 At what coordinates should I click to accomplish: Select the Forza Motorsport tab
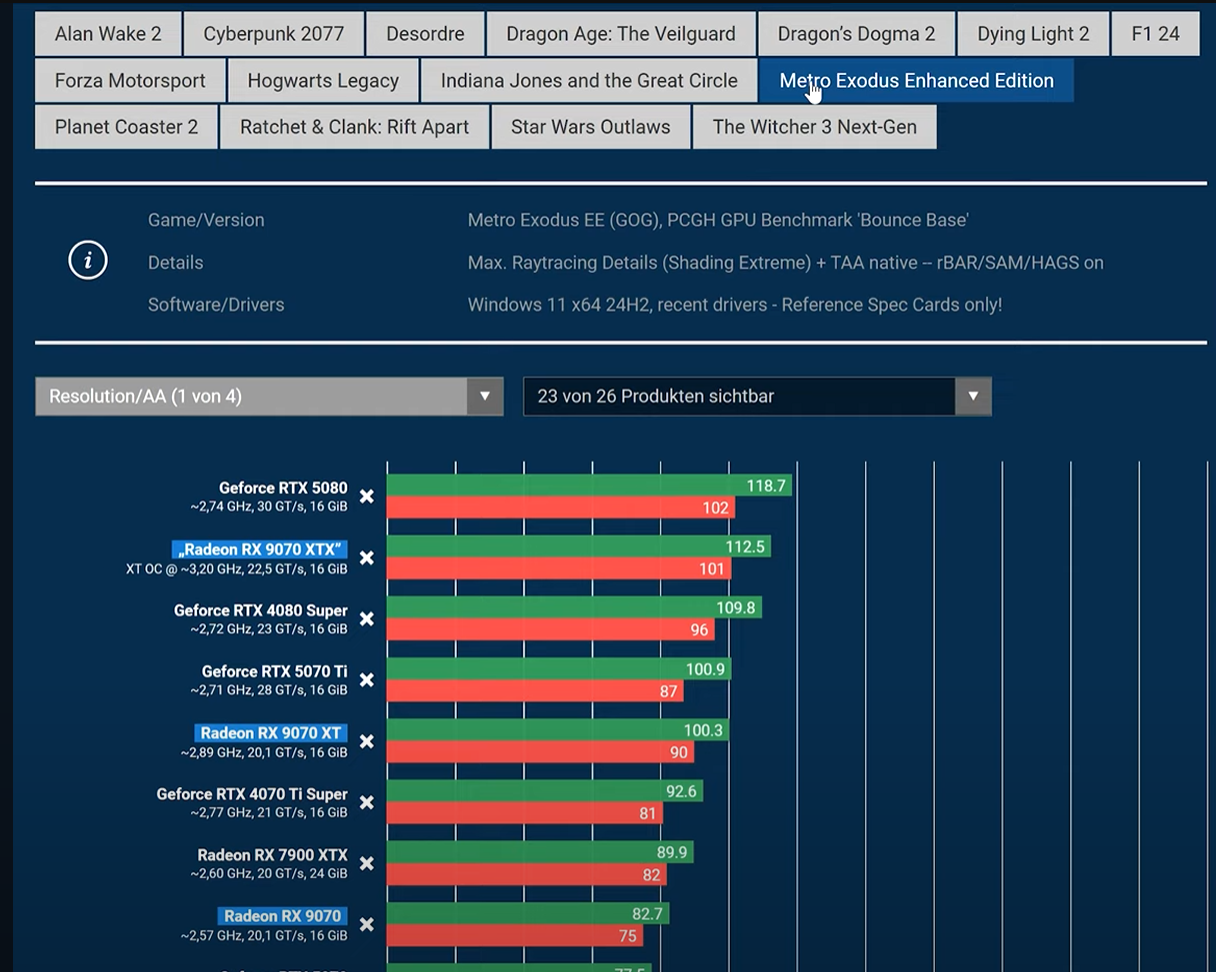pos(130,80)
